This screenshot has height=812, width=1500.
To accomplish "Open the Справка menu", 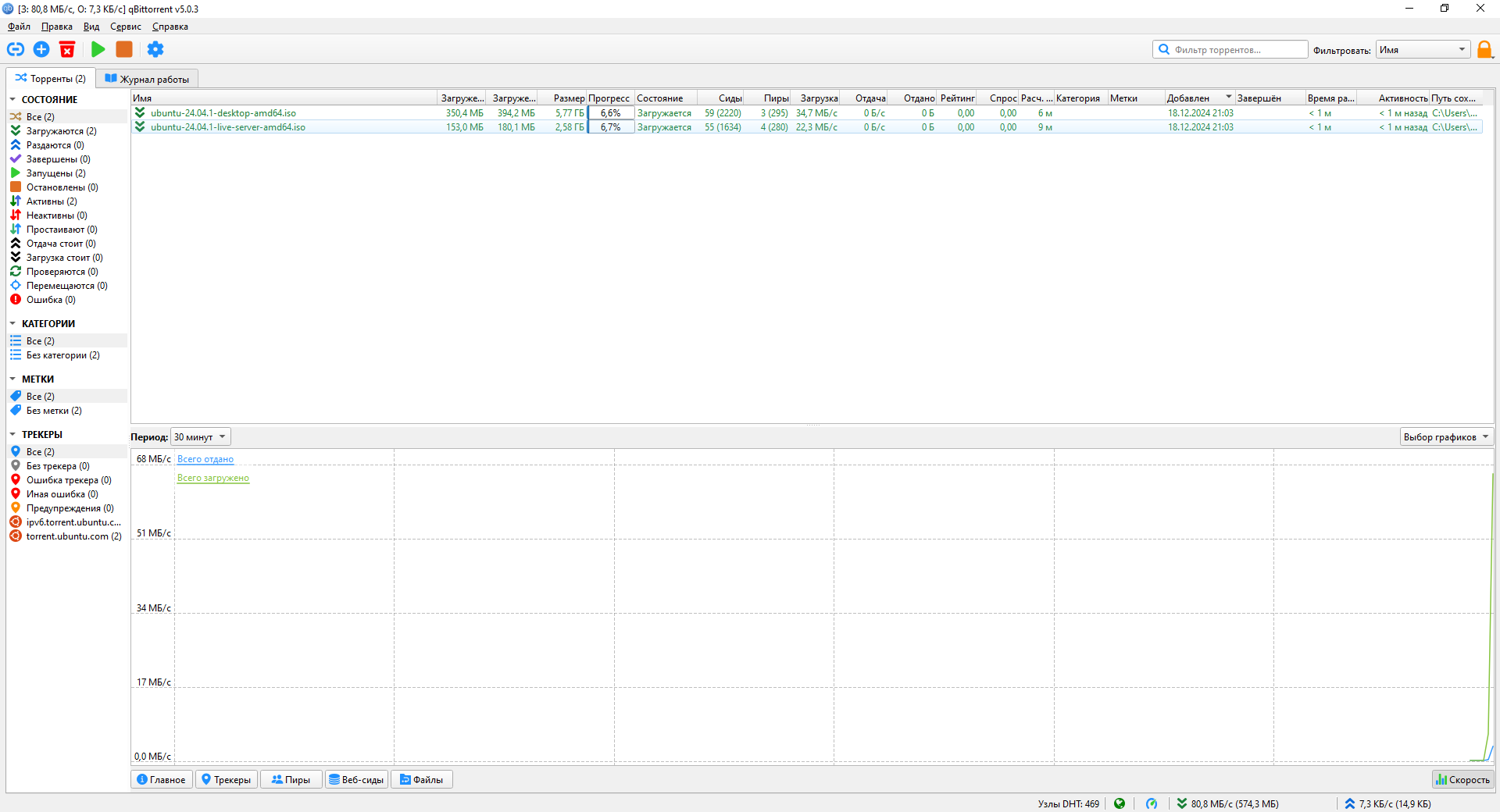I will 170,27.
